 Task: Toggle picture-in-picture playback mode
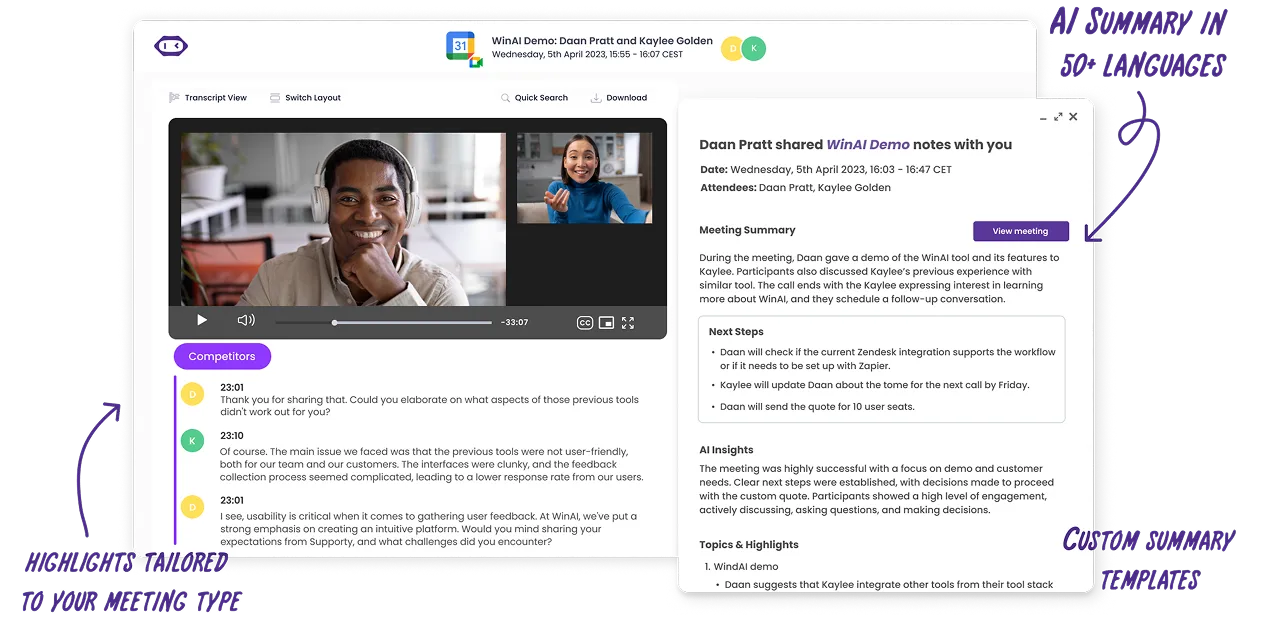click(607, 322)
